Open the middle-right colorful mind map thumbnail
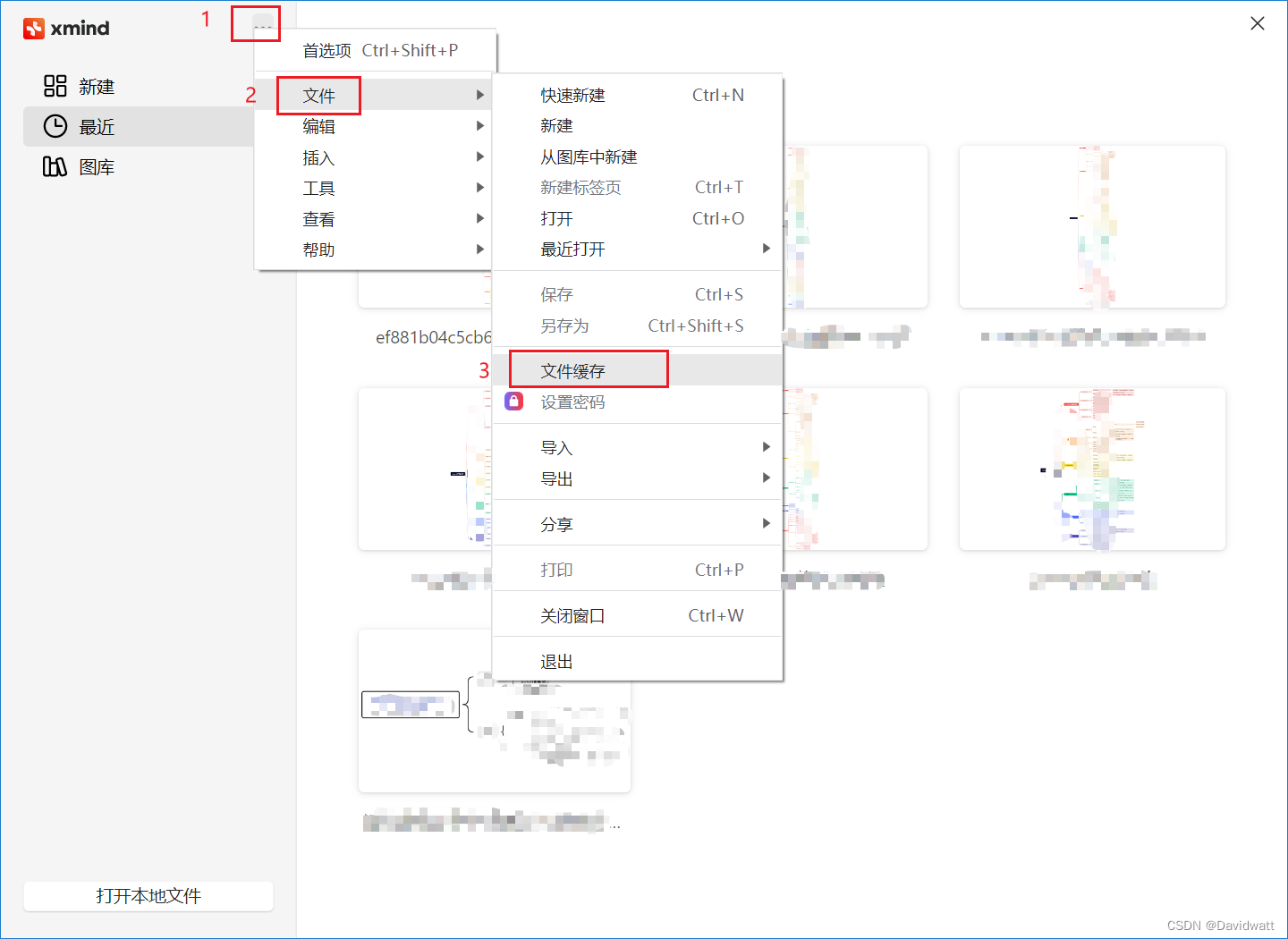The width and height of the screenshot is (1288, 939). click(x=1092, y=469)
